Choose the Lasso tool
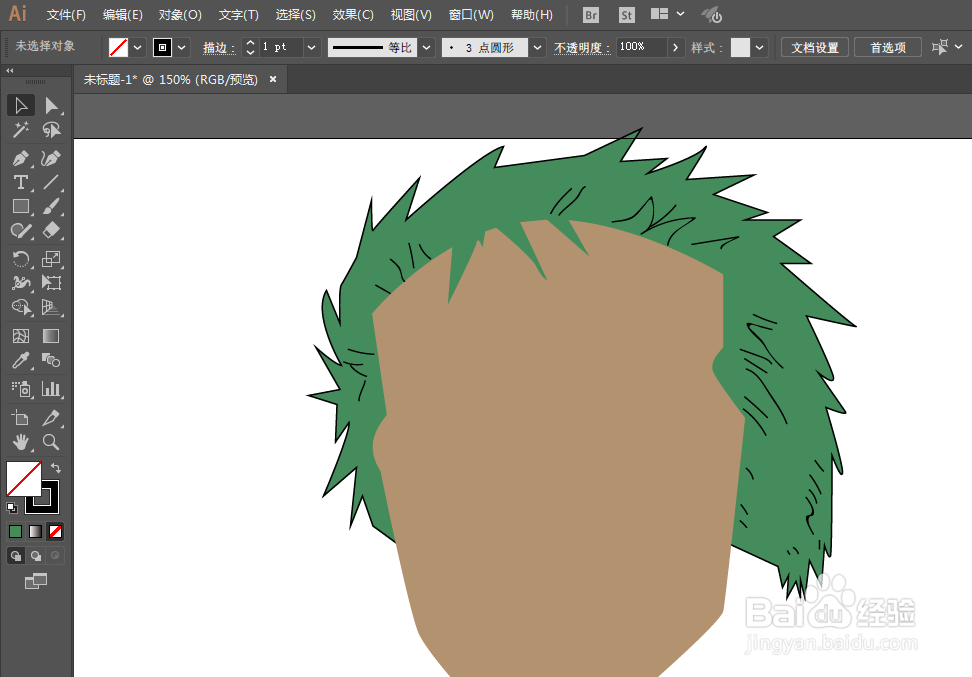The width and height of the screenshot is (972, 677). [51, 130]
